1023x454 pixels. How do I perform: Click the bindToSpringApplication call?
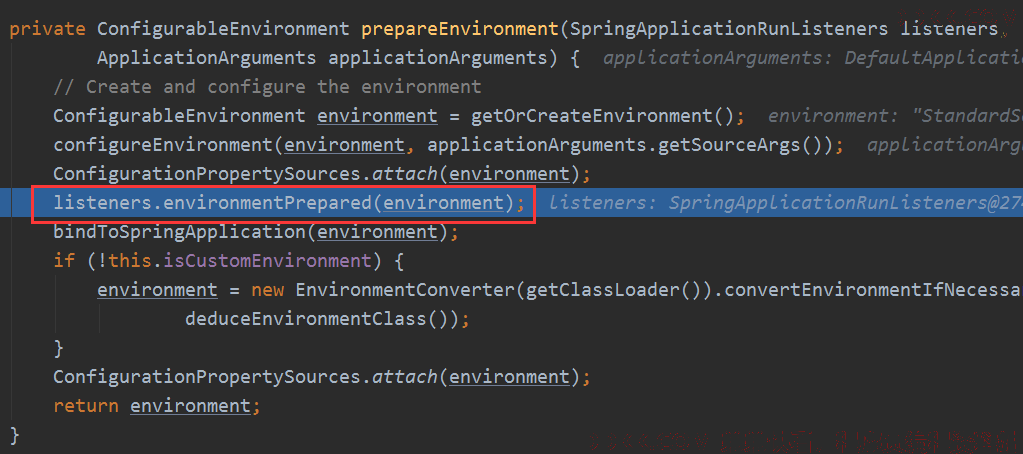tap(179, 232)
